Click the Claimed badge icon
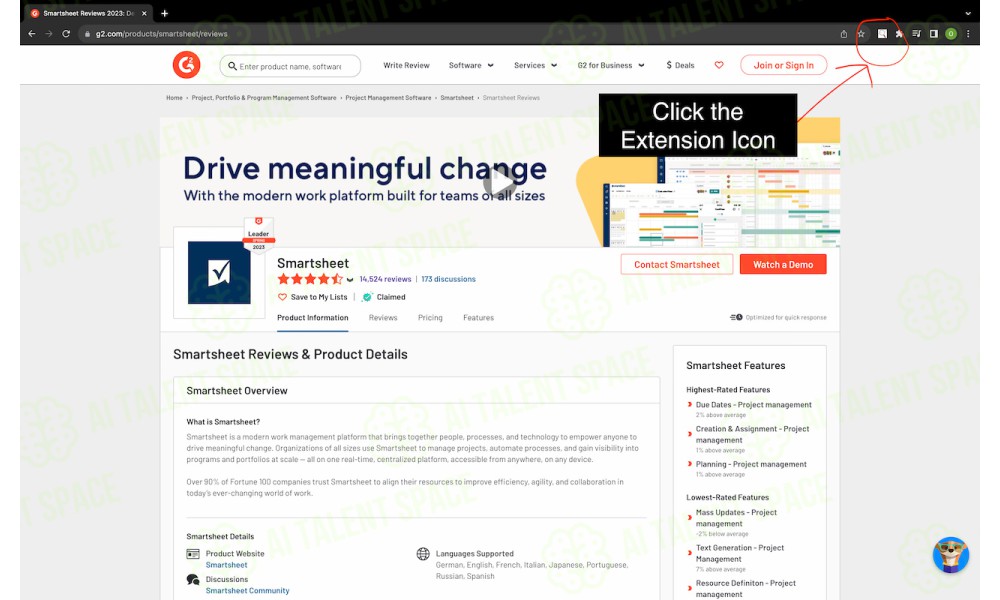This screenshot has width=1000, height=600. [x=367, y=297]
